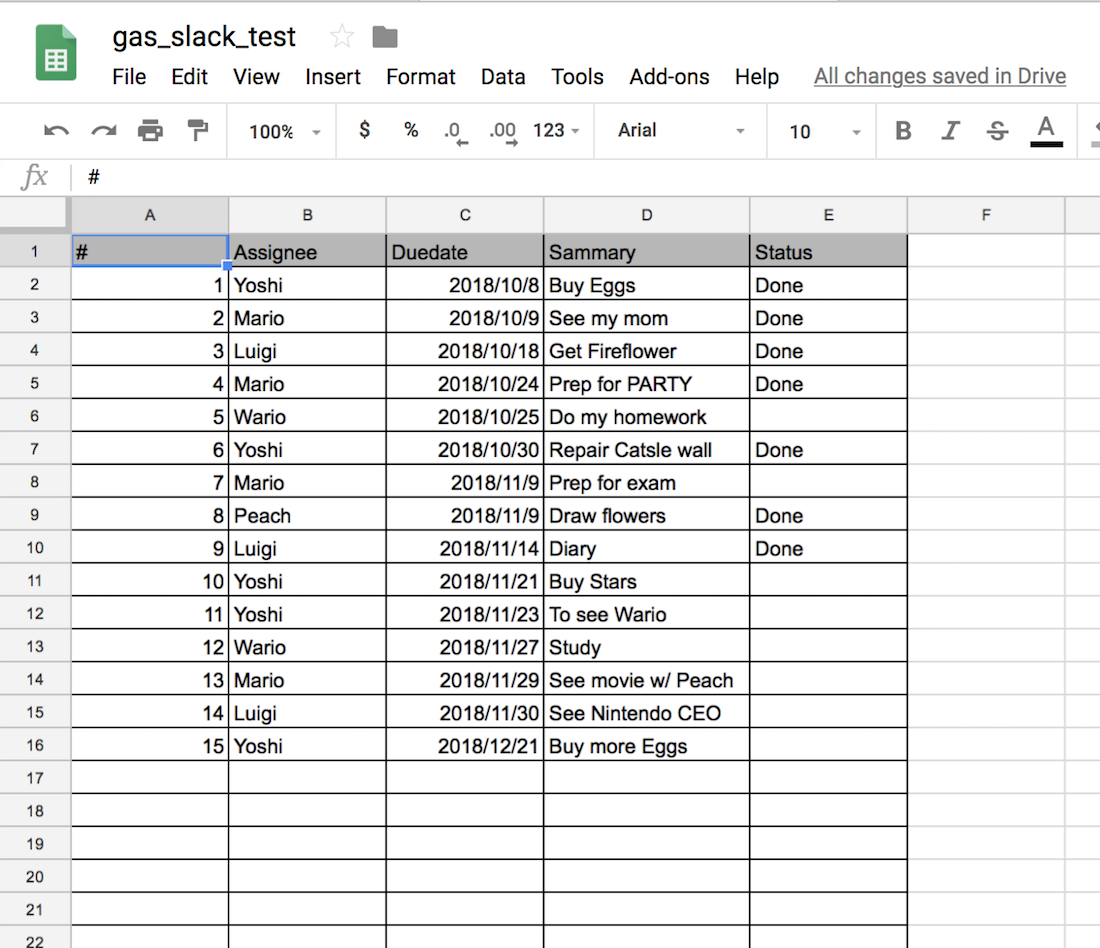Select the Do my homework cell

[x=647, y=416]
